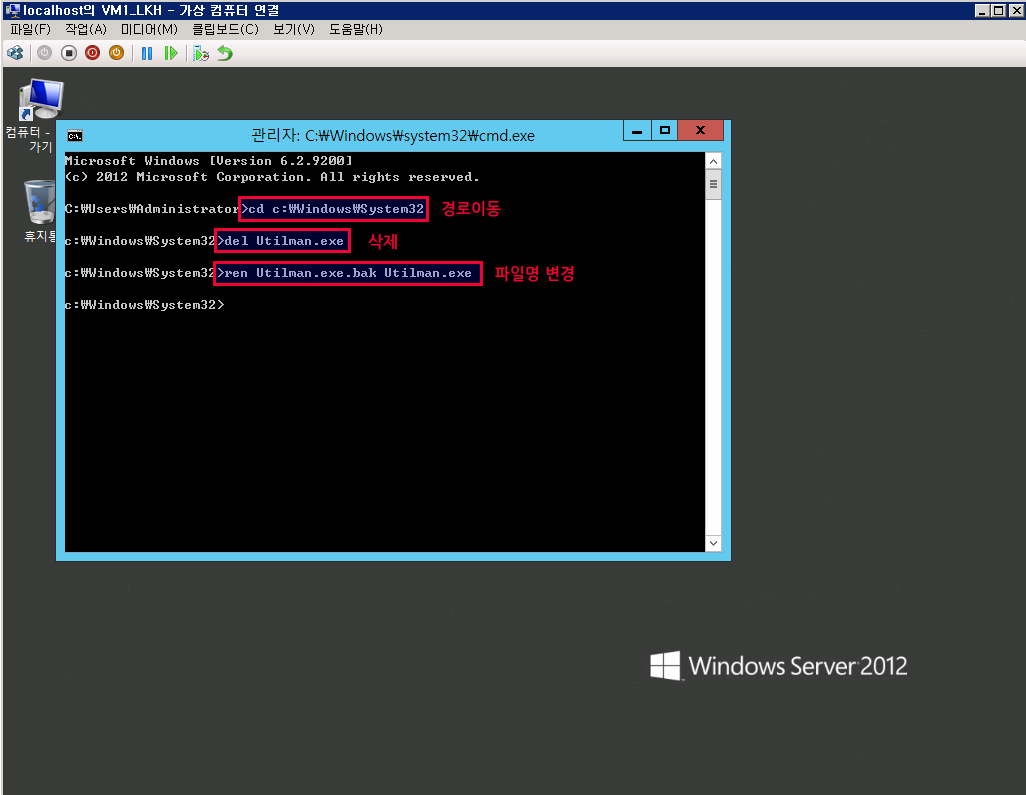
Task: Revert the VM with the green undo arrow
Action: coord(225,53)
